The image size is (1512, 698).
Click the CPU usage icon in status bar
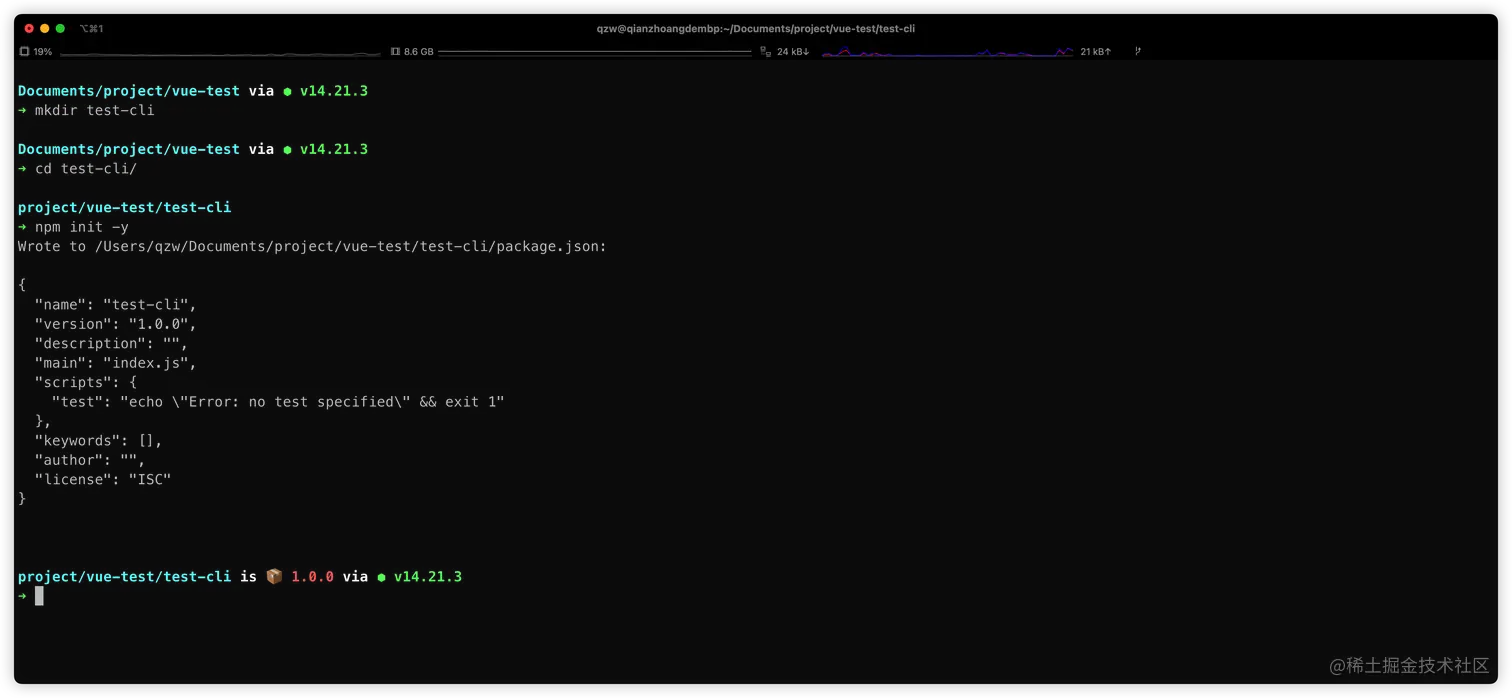point(24,51)
